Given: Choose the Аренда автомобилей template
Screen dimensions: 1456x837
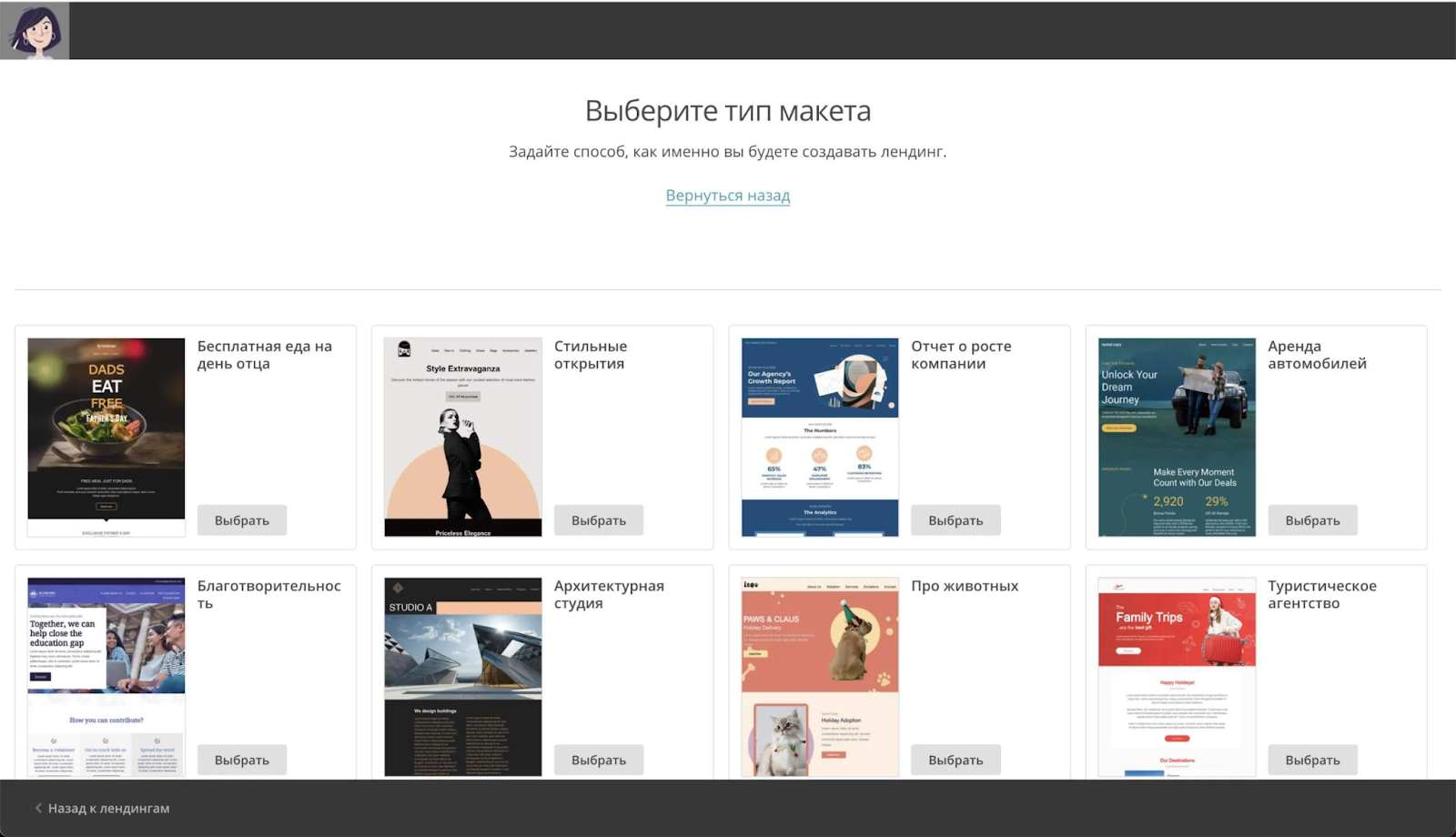Looking at the screenshot, I should [1312, 520].
